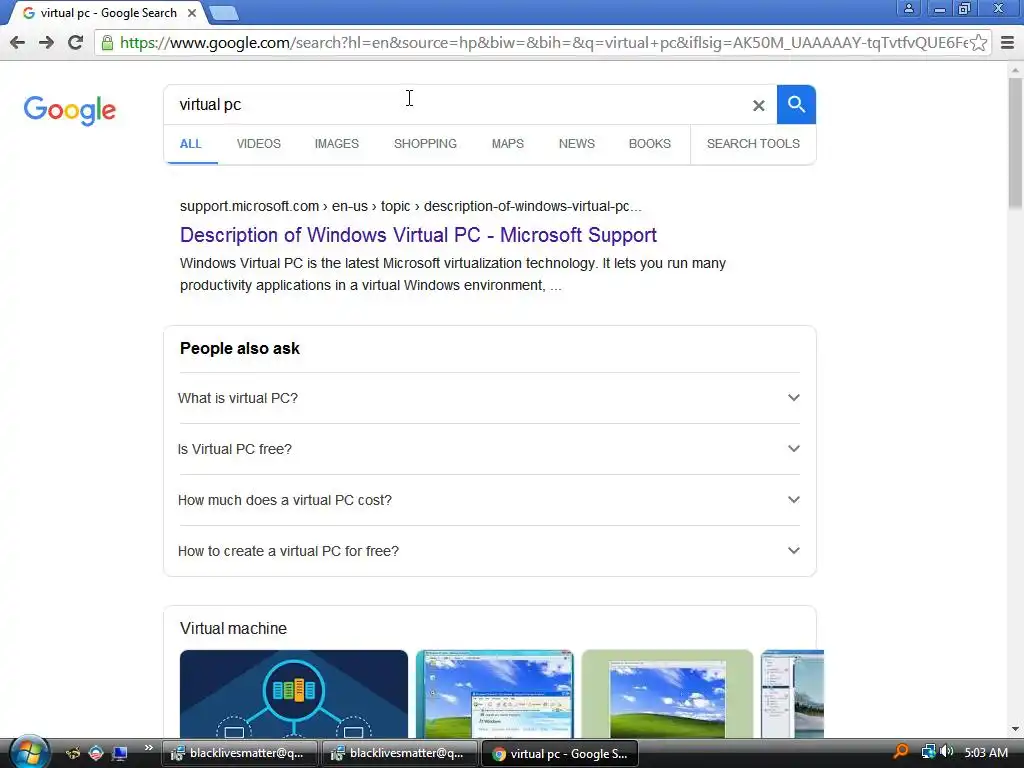
Task: Expand 'How much does a virtual PC cost?'
Action: point(489,500)
